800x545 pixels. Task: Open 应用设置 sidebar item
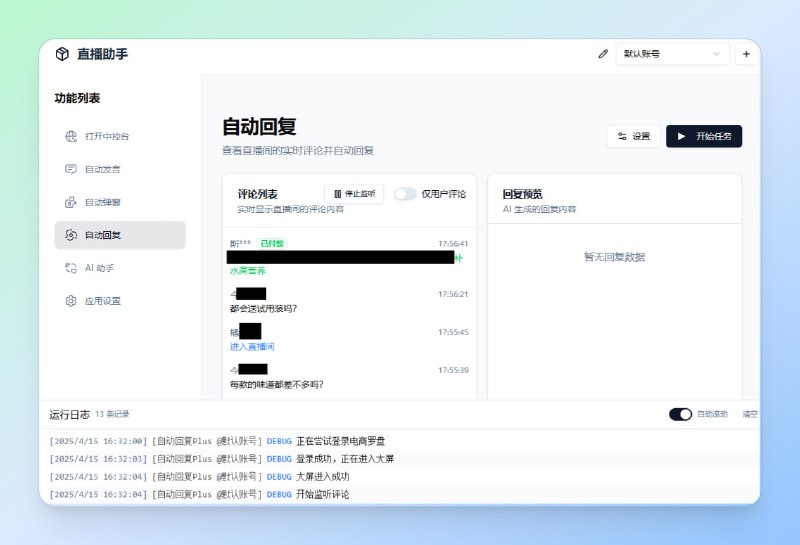(120, 301)
